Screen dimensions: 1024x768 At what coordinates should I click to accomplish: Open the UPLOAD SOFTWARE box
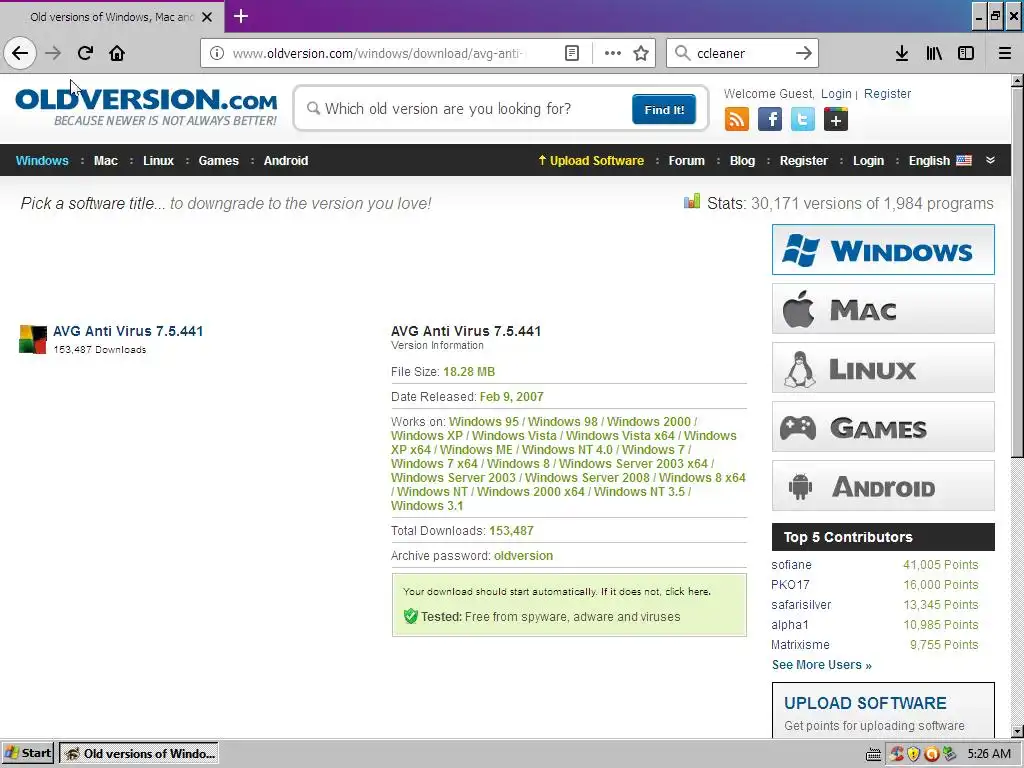tap(883, 711)
